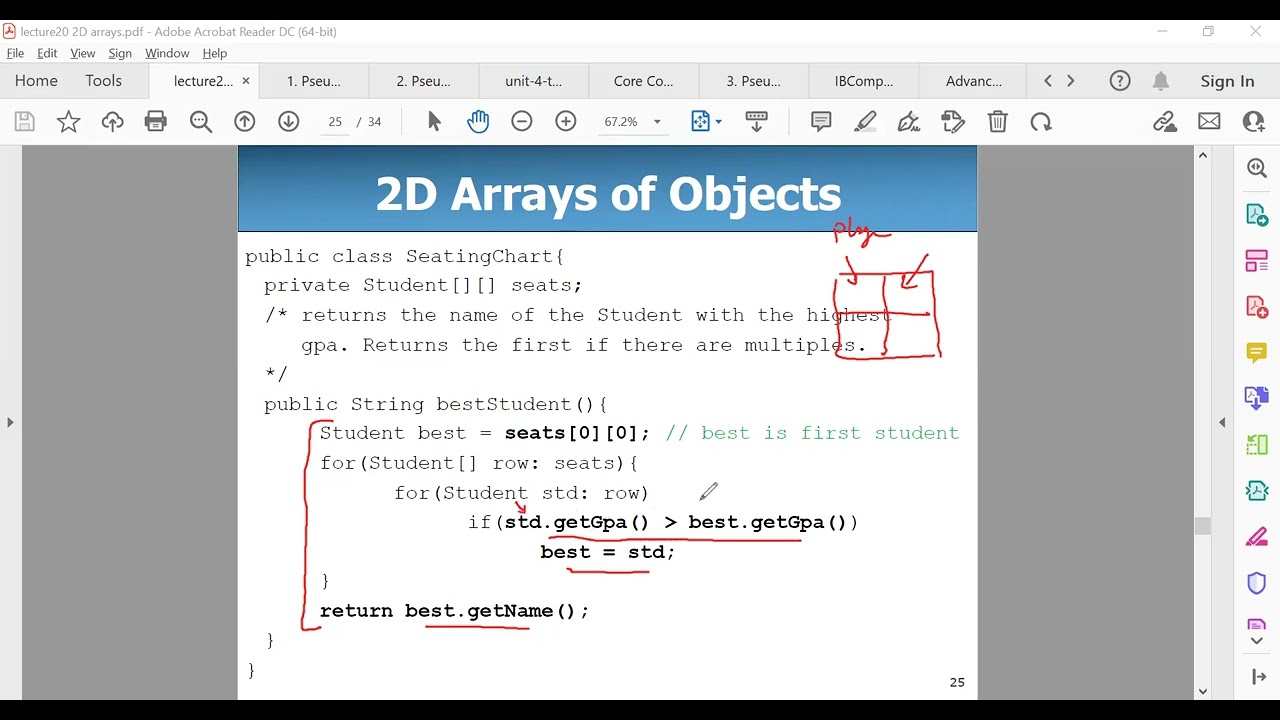The image size is (1280, 720).
Task: Open Combine Files in right pane
Action: 1257,398
